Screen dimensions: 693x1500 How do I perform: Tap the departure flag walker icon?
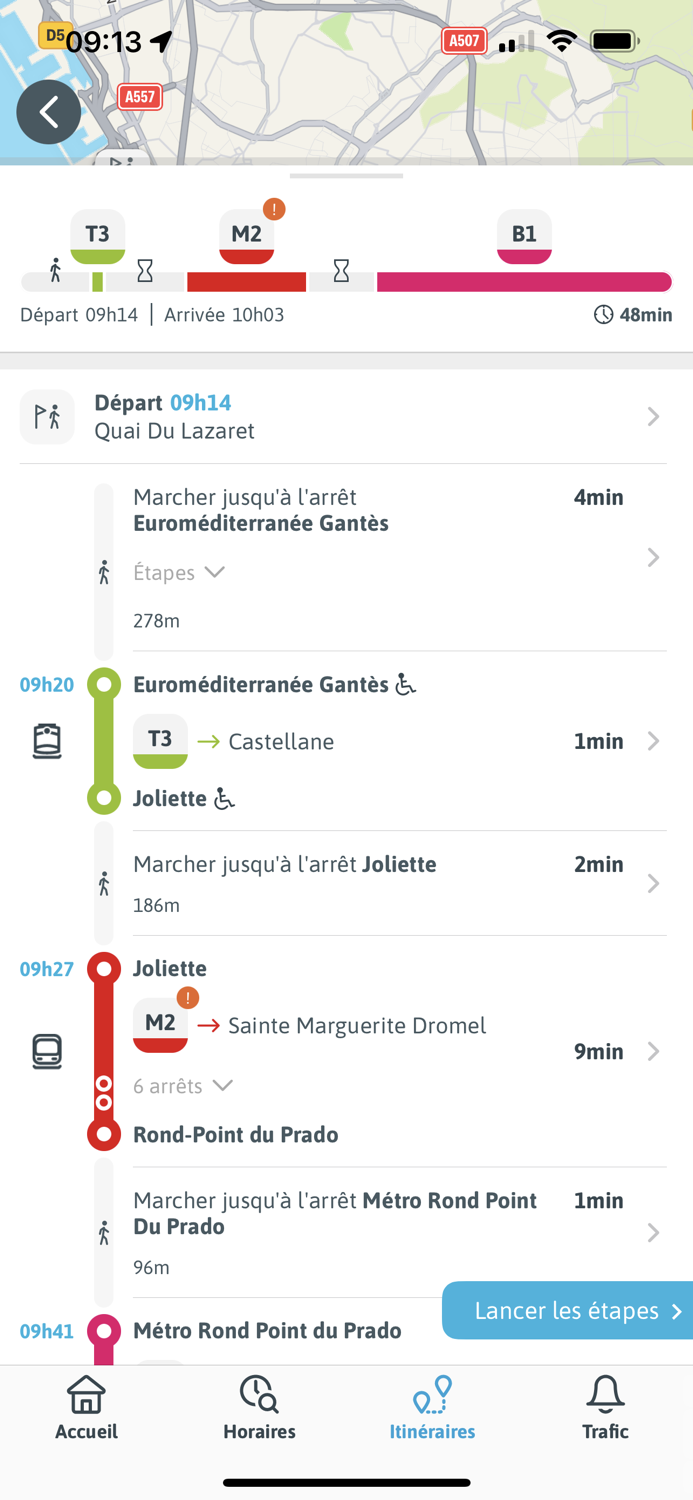pos(47,416)
